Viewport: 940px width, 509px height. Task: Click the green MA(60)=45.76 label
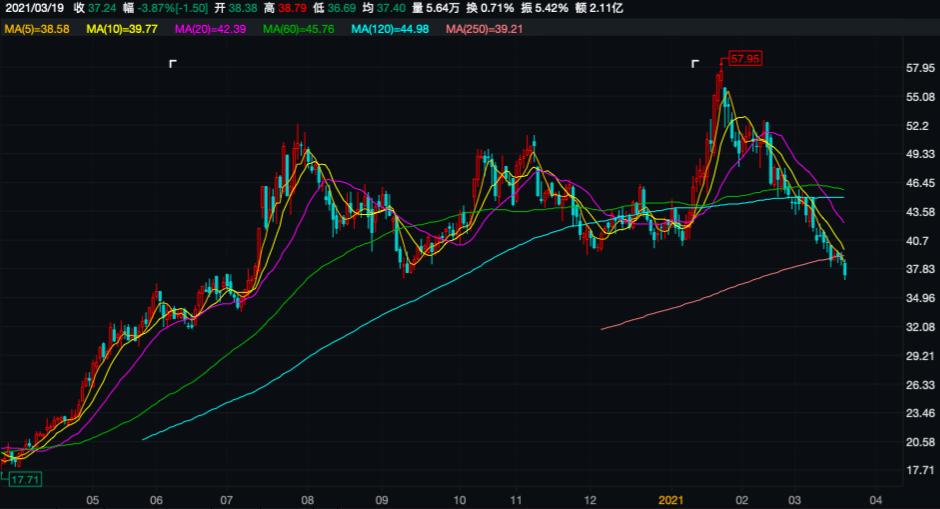pyautogui.click(x=299, y=29)
